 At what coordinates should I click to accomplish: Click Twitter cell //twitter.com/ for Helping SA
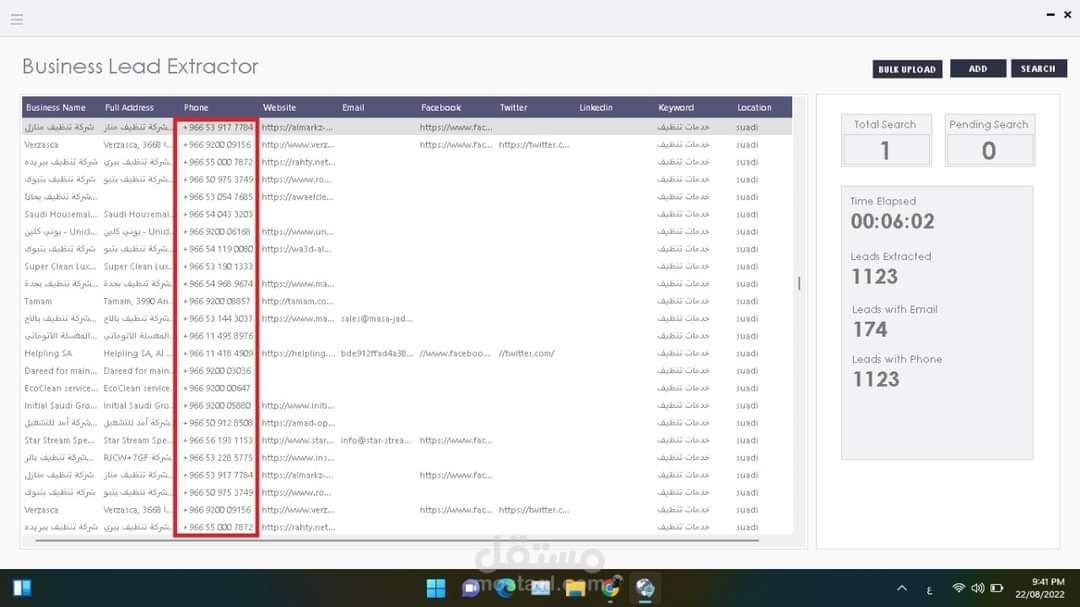pyautogui.click(x=527, y=353)
